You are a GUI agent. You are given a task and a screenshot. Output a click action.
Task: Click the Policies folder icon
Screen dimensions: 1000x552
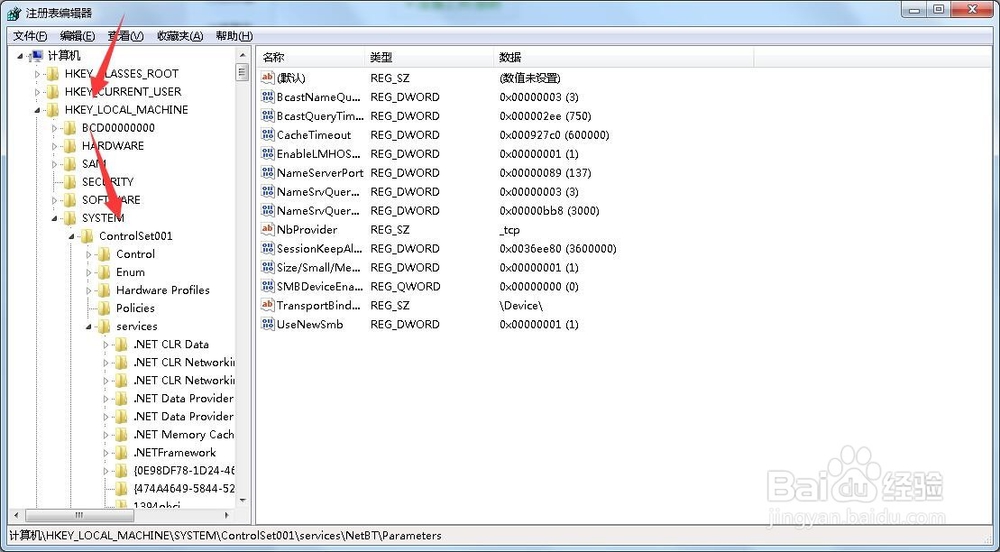[104, 309]
